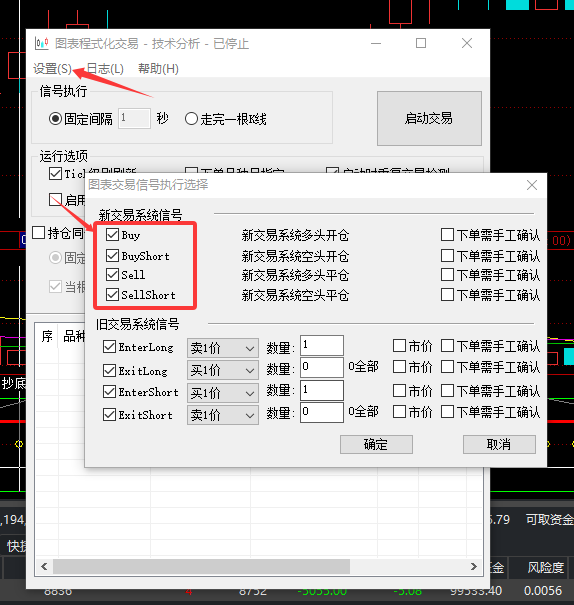The width and height of the screenshot is (574, 605).
Task: Uncheck the ExitLong checkbox
Action: click(x=110, y=370)
